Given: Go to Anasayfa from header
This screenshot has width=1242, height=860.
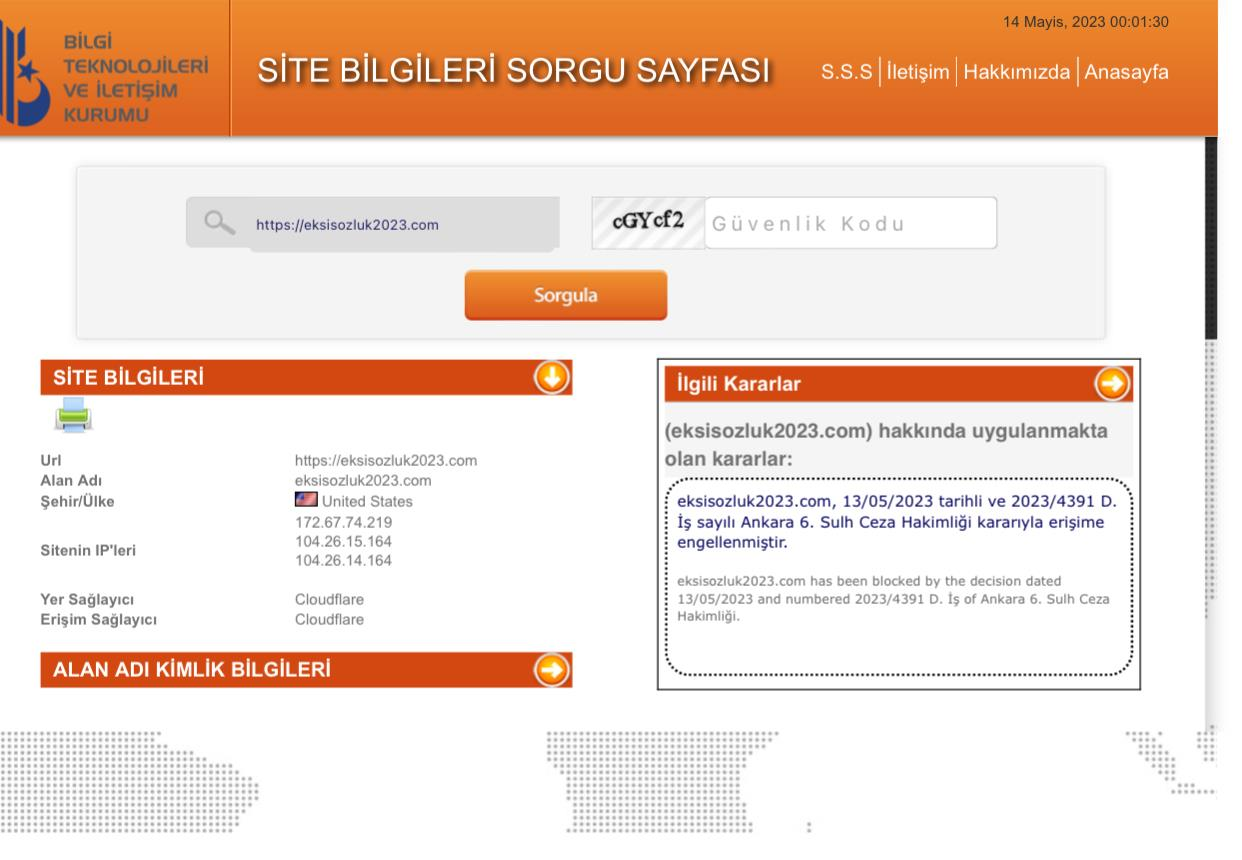Looking at the screenshot, I should pyautogui.click(x=1125, y=72).
